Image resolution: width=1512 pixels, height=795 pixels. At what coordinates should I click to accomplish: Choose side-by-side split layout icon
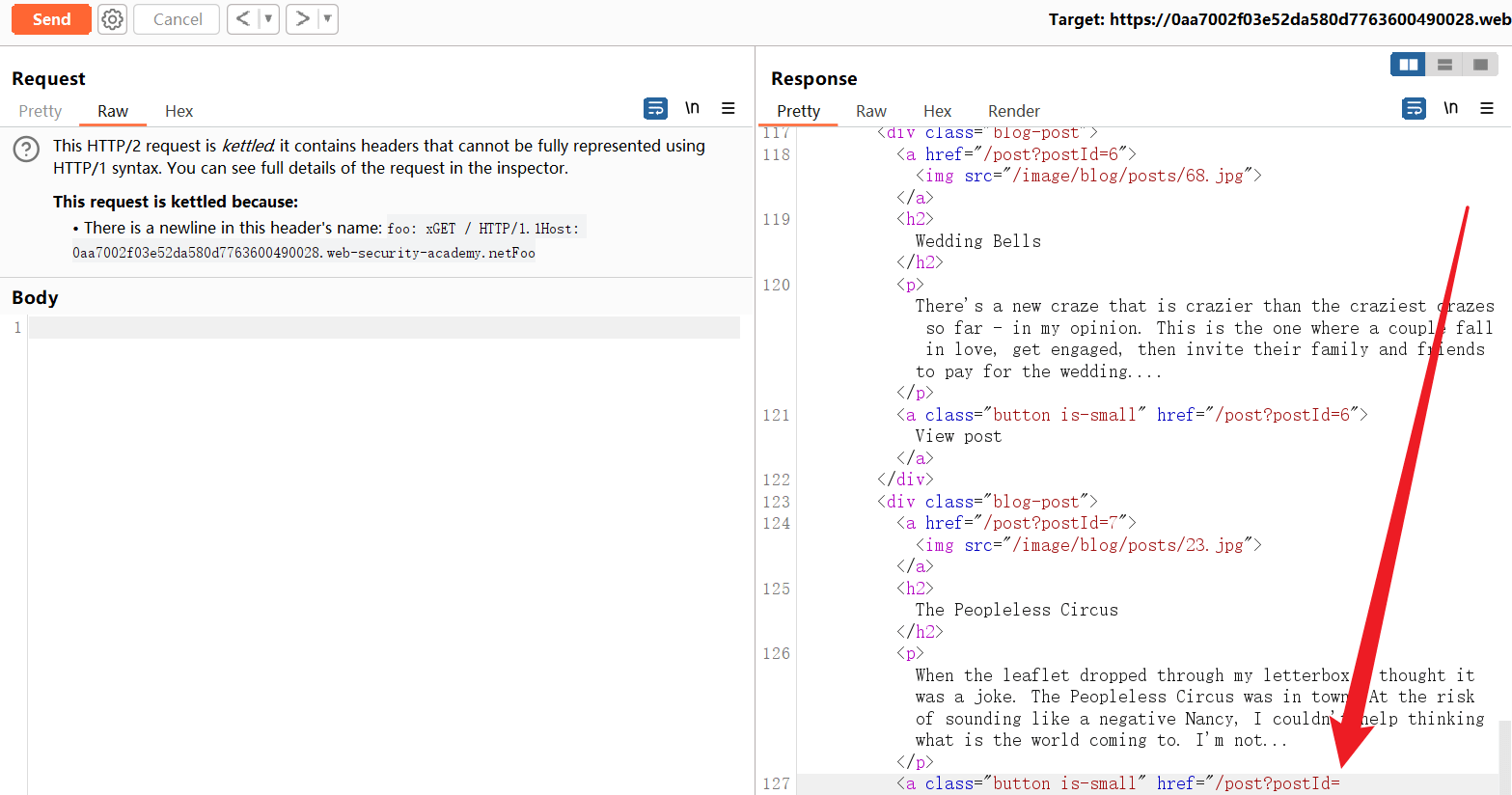[1409, 65]
